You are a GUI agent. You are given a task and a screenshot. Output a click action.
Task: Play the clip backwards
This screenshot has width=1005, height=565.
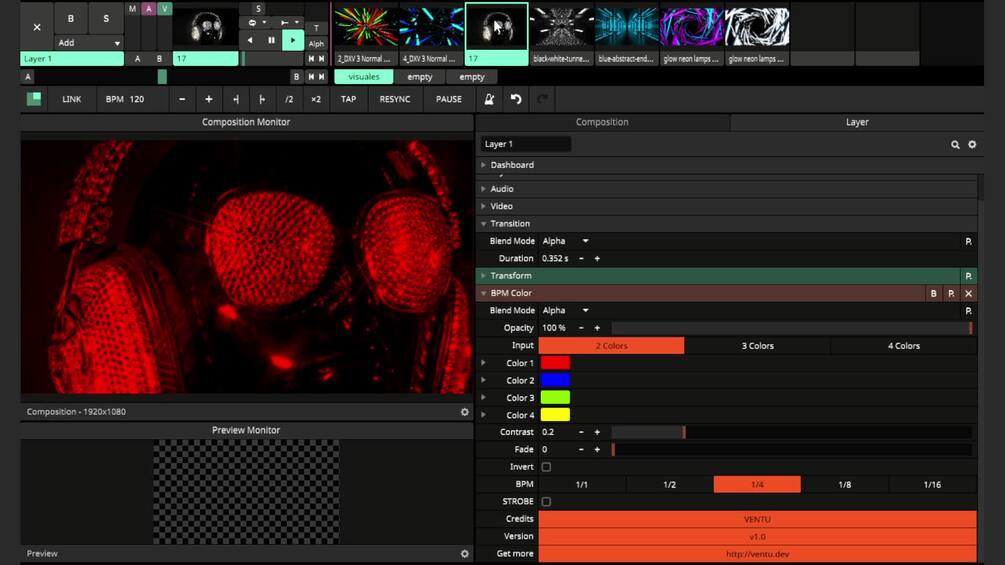[x=250, y=40]
